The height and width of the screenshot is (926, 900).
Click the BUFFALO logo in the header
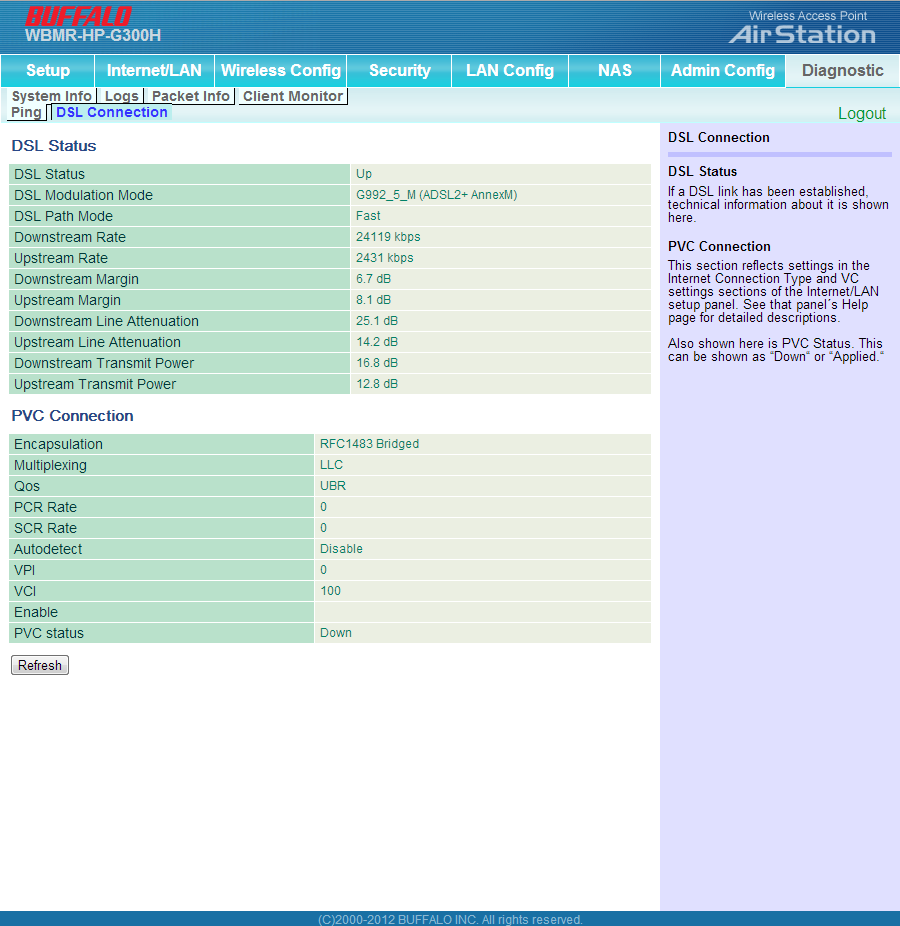point(78,16)
